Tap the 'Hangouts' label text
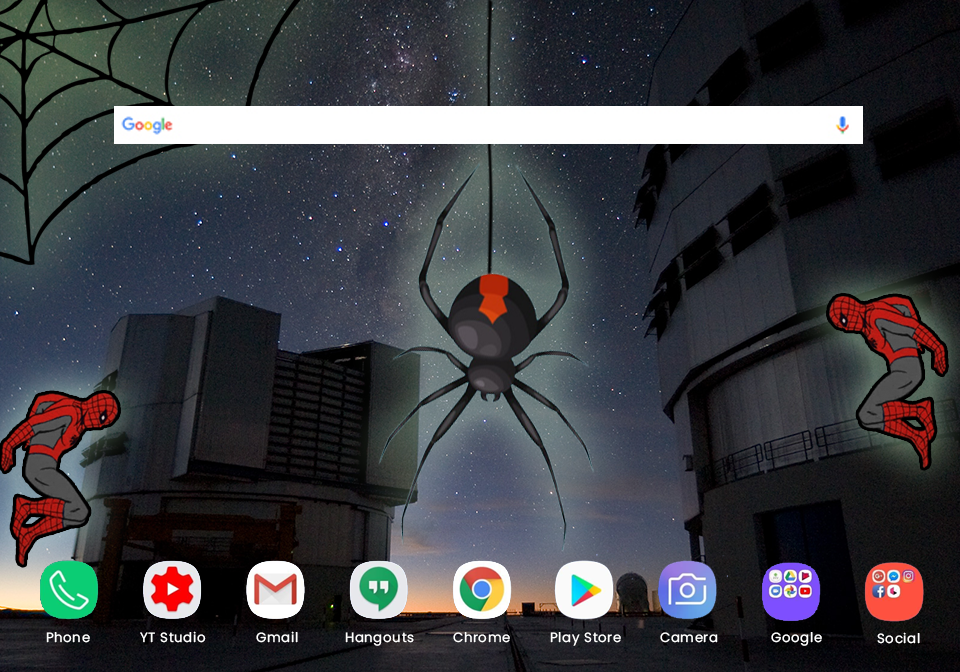 tap(379, 638)
